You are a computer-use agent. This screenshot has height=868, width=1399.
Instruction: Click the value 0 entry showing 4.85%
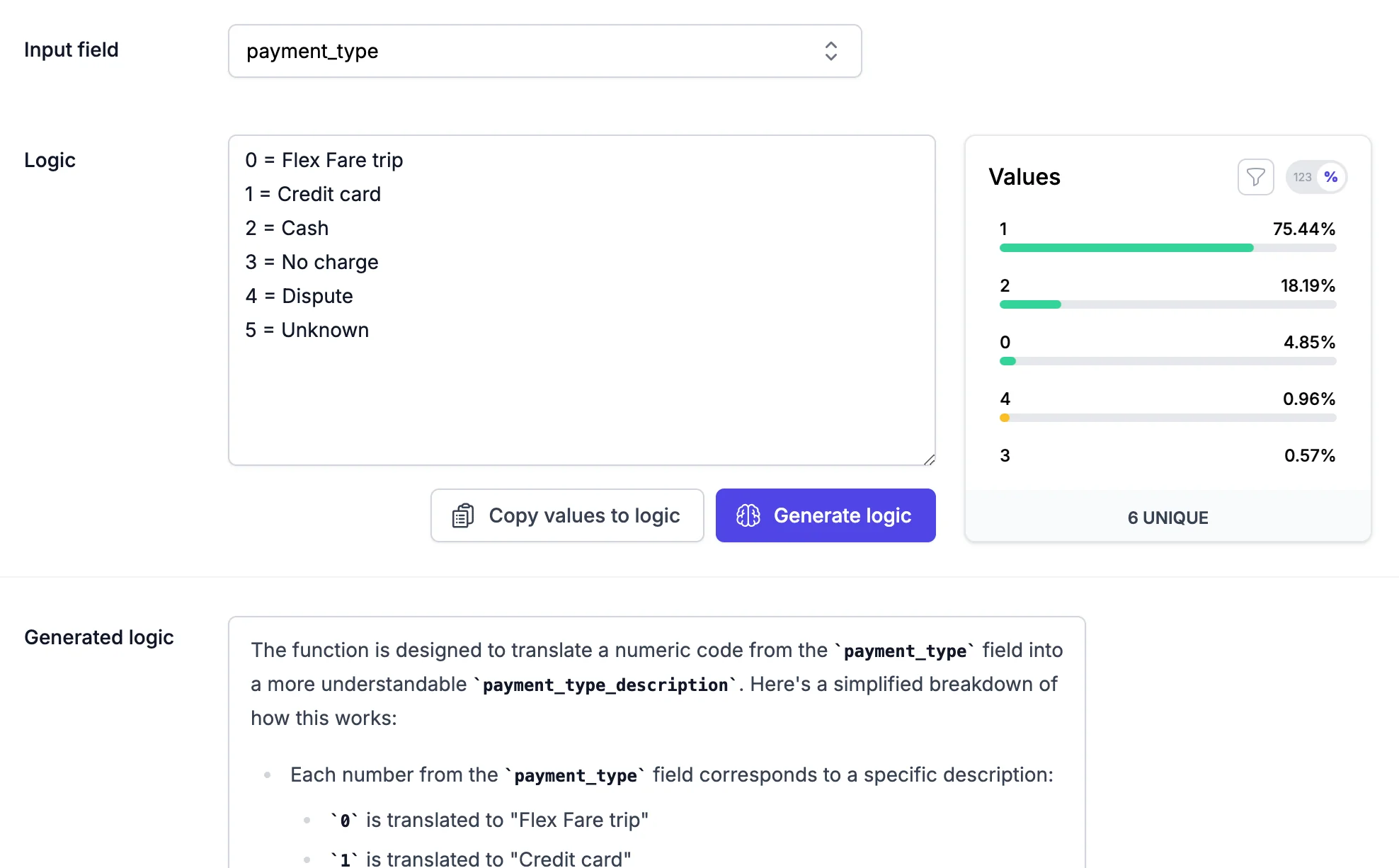point(1167,343)
